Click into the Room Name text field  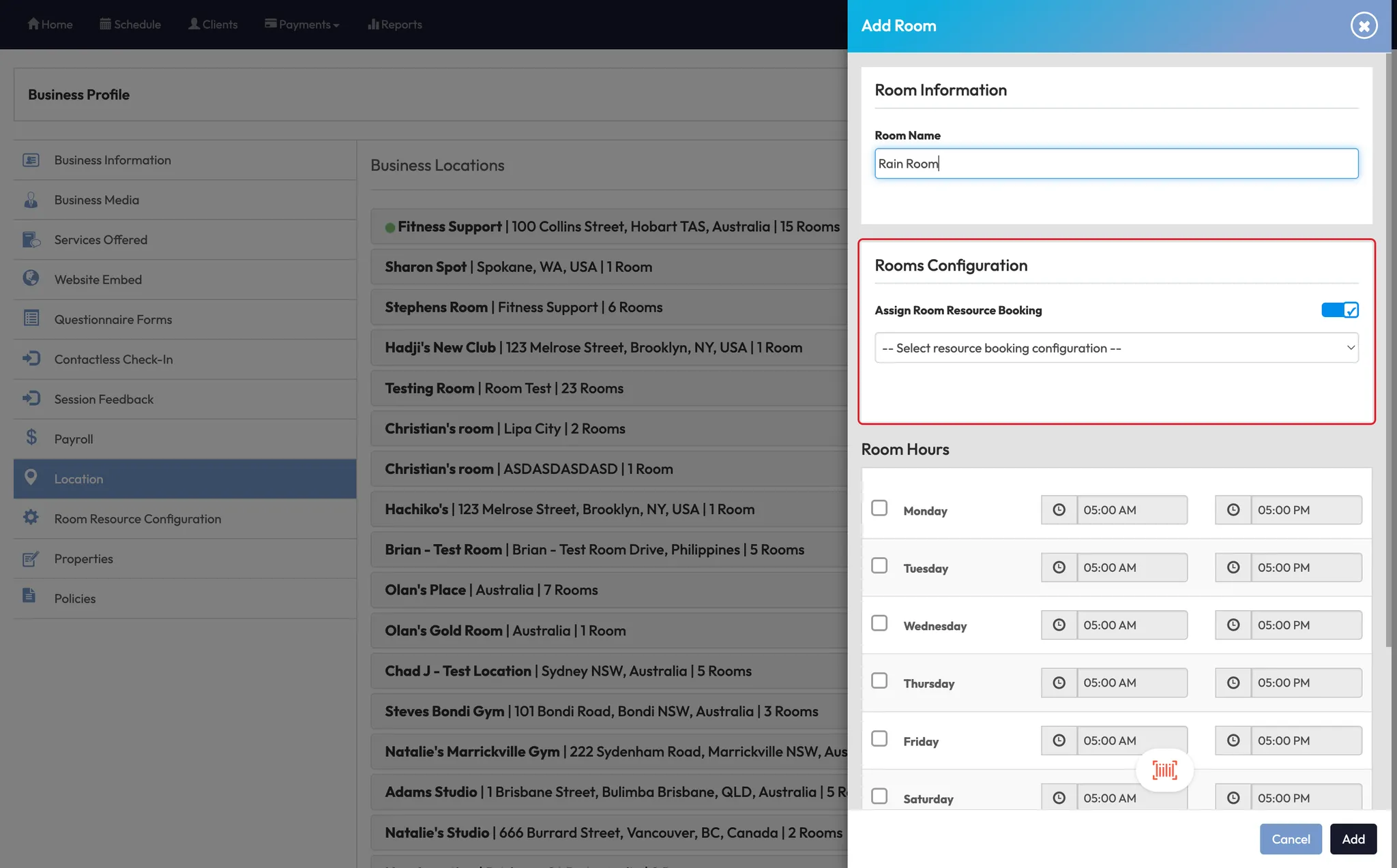click(x=1116, y=164)
